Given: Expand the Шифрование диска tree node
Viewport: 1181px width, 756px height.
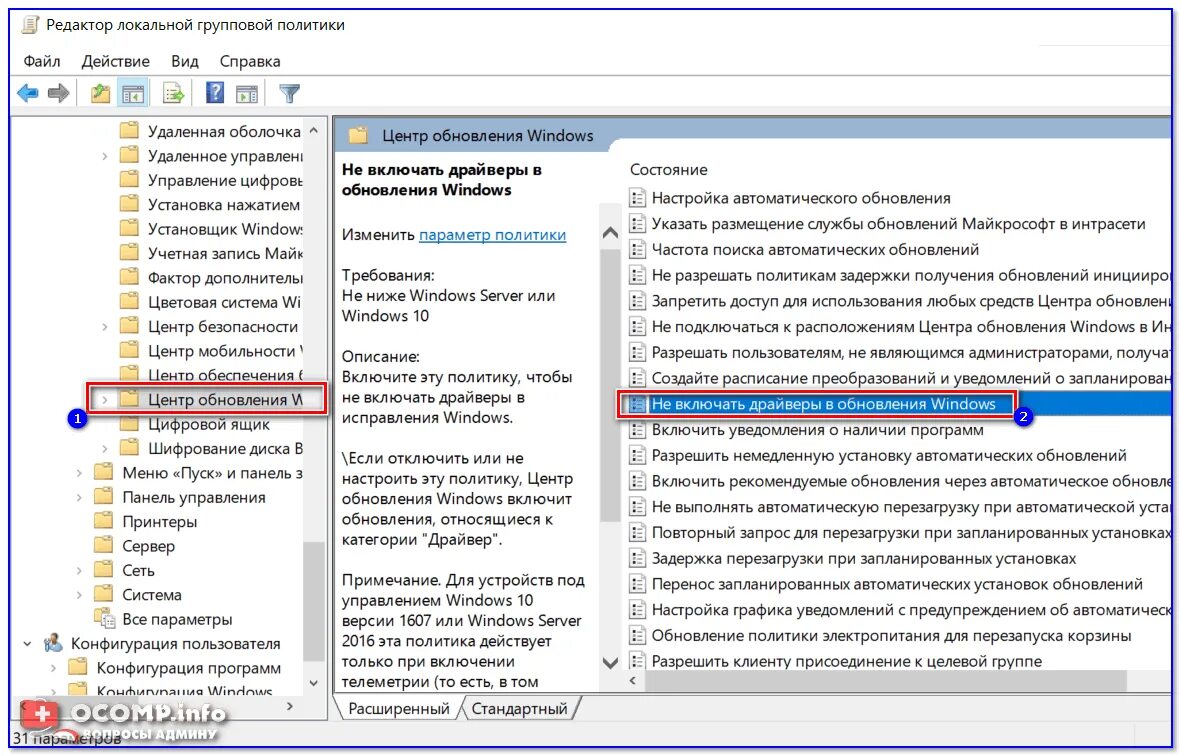Looking at the screenshot, I should [105, 449].
